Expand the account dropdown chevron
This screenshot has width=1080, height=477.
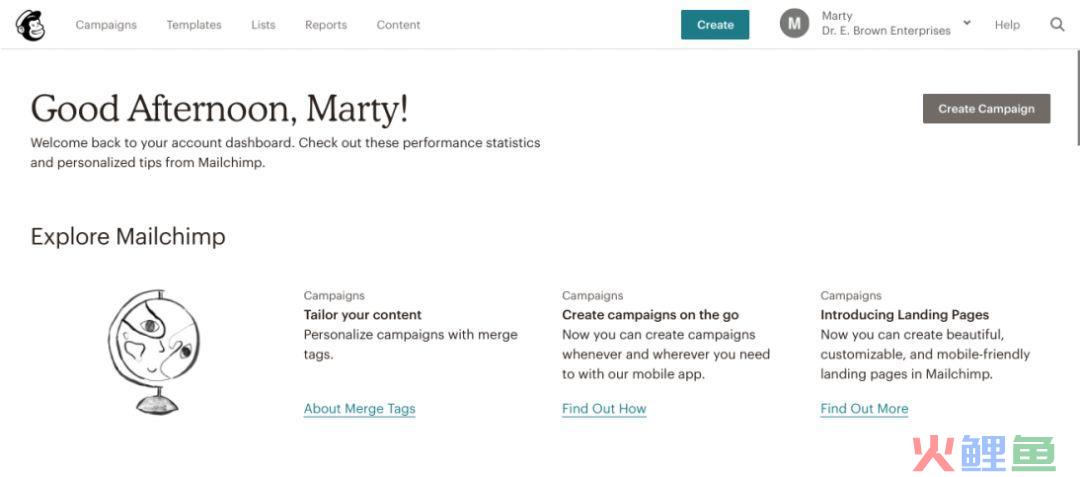click(x=967, y=23)
